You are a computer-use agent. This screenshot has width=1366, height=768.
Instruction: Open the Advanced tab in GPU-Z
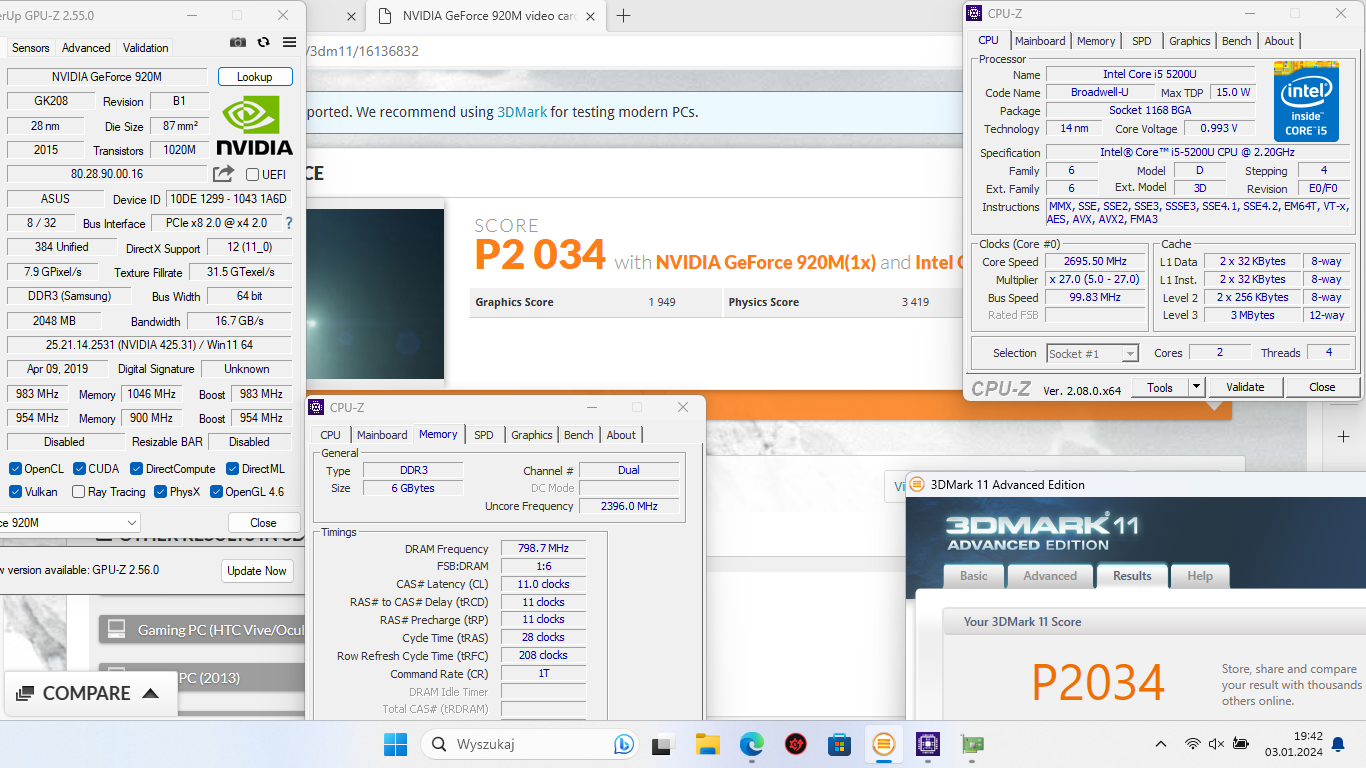tap(86, 47)
